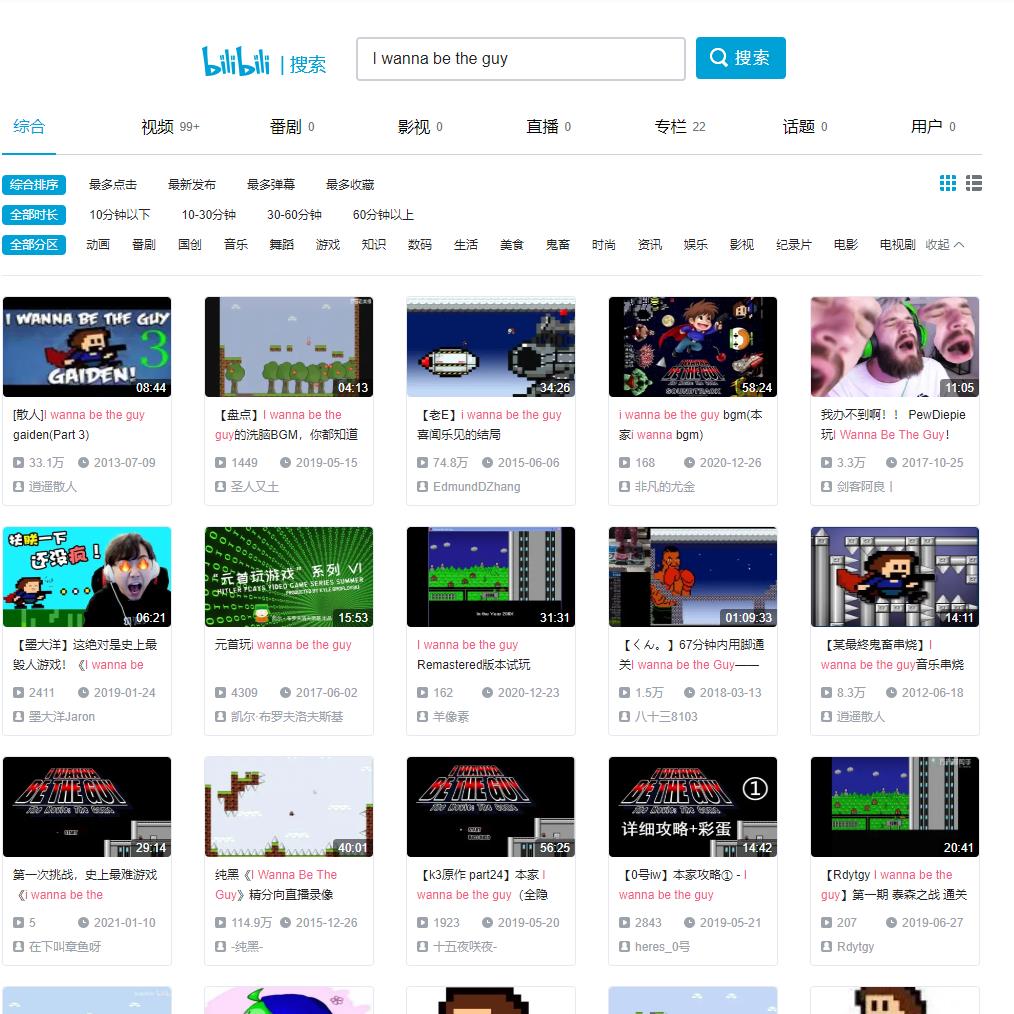Filter category to 舞蹈
Screen dimensions: 1014x1014
282,245
